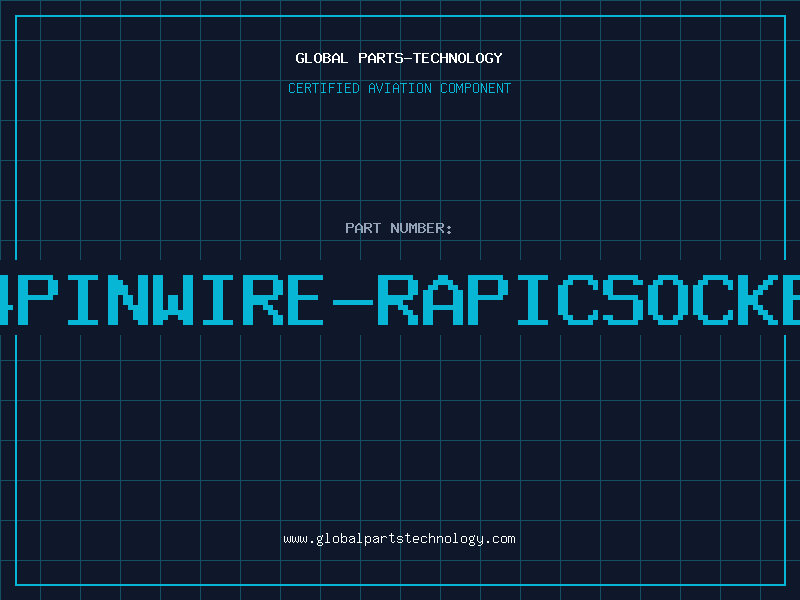Viewport: 800px width, 600px height.
Task: Open the www.globalpartstechnology.com website link
Action: 399,539
